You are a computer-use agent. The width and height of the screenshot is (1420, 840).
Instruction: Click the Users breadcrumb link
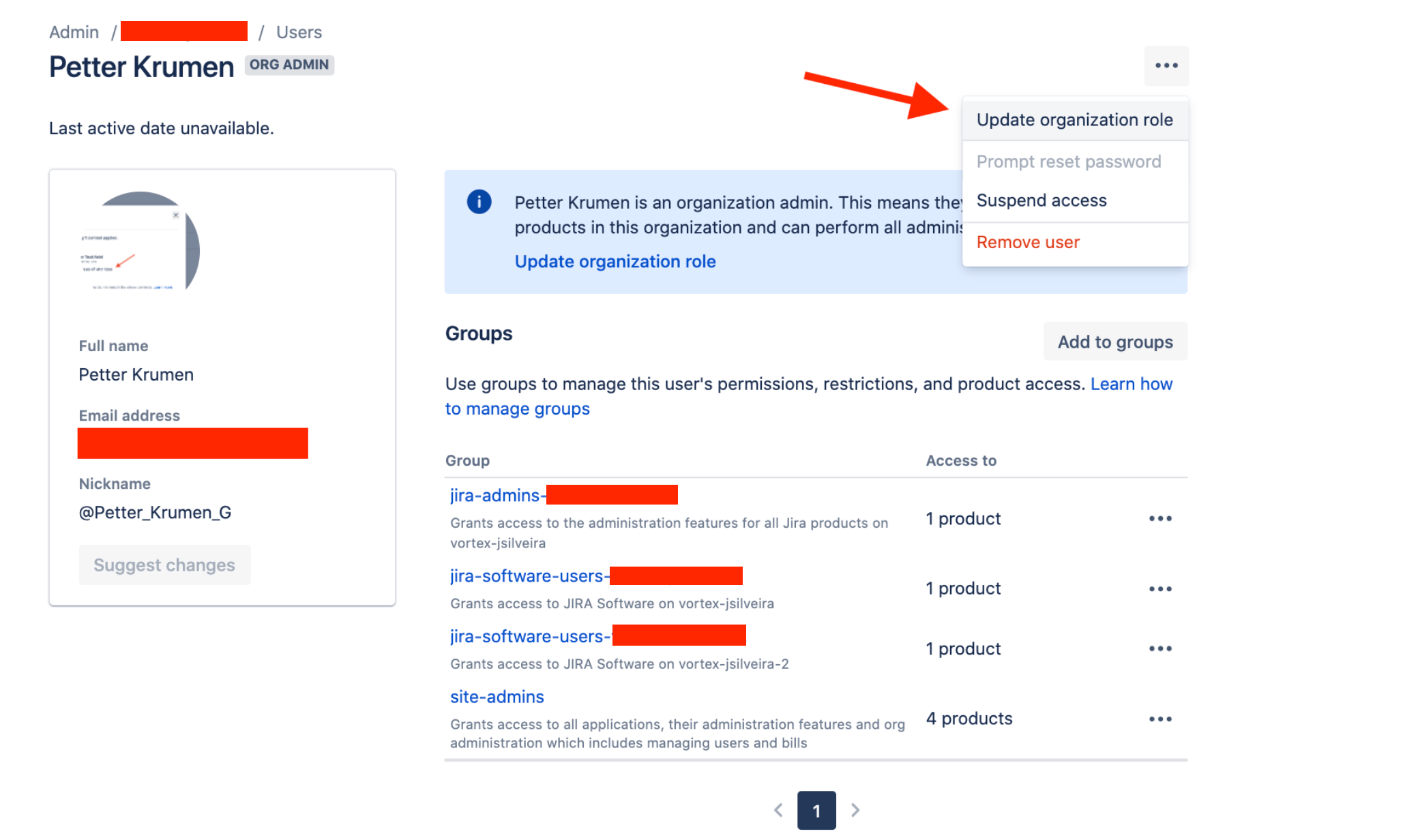(299, 32)
